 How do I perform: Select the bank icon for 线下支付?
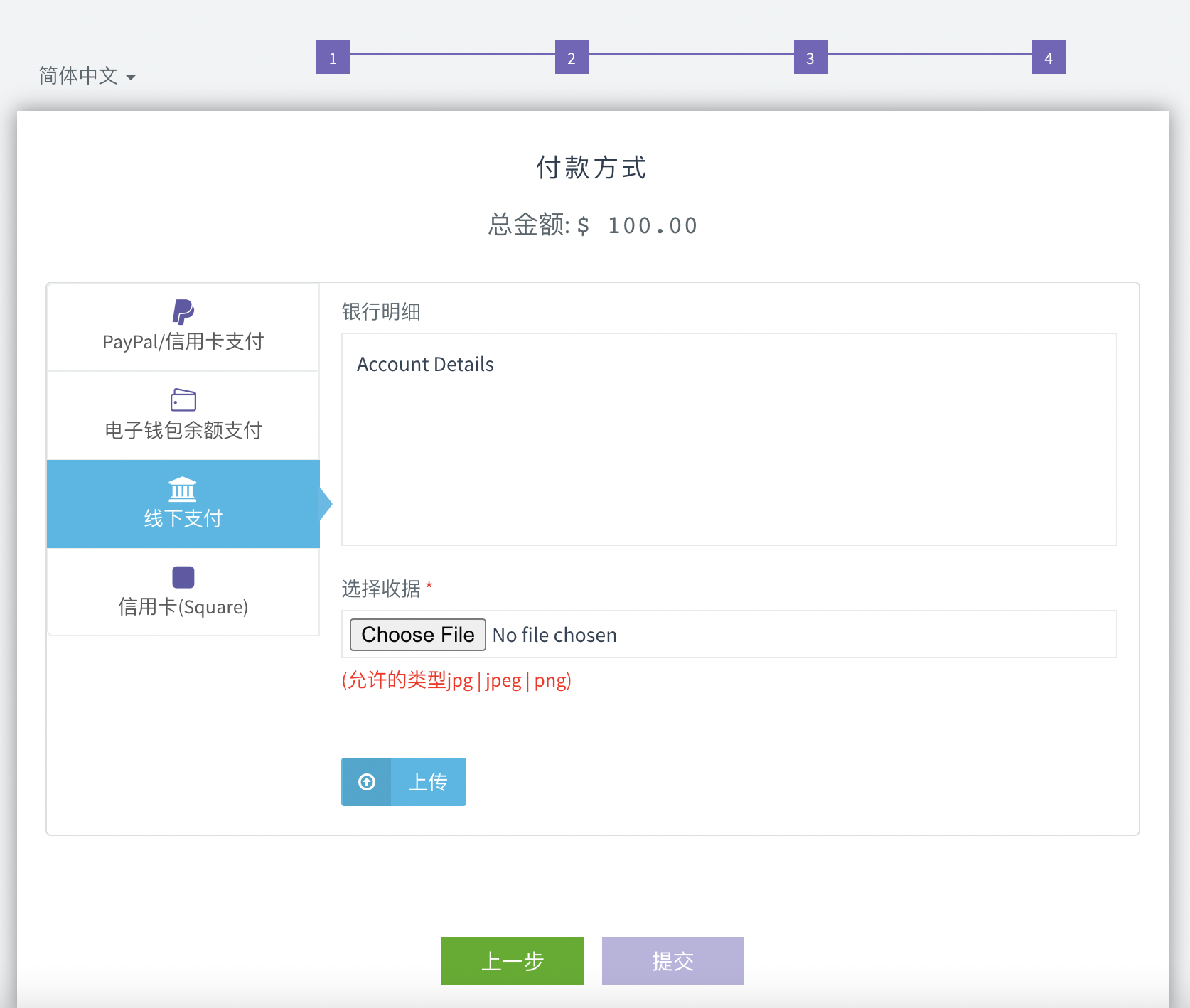[183, 489]
